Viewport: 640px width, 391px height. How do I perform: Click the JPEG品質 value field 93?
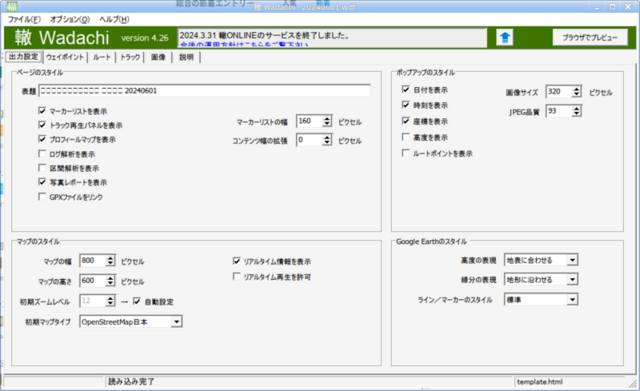pos(559,111)
